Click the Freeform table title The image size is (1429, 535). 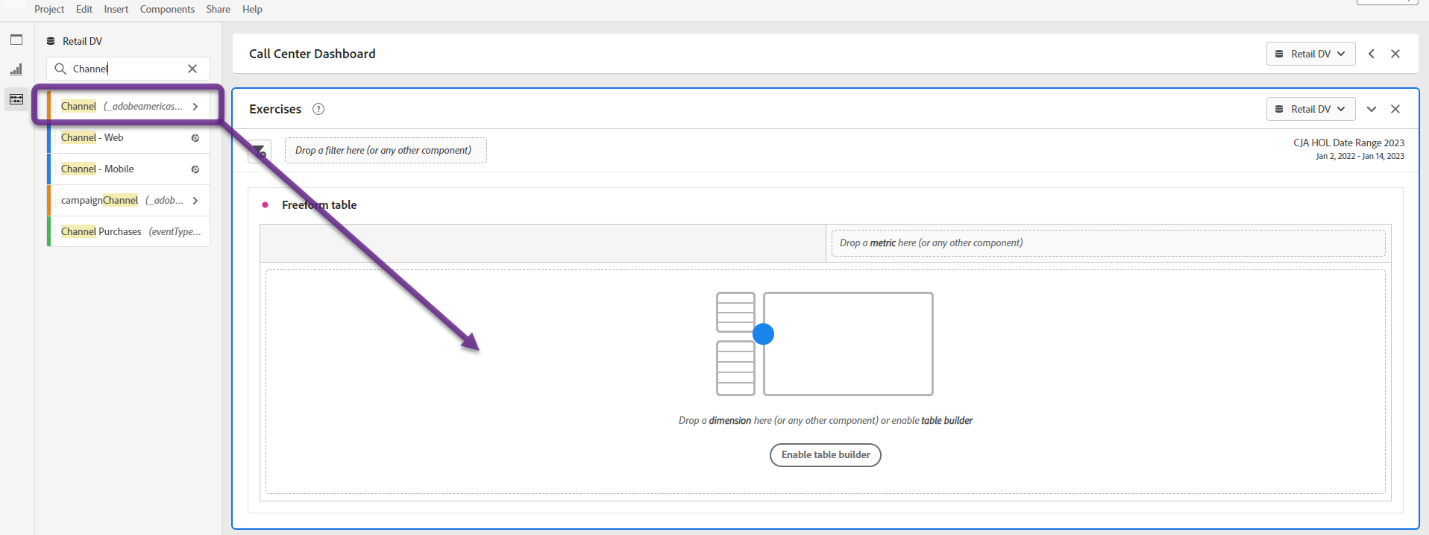click(319, 205)
